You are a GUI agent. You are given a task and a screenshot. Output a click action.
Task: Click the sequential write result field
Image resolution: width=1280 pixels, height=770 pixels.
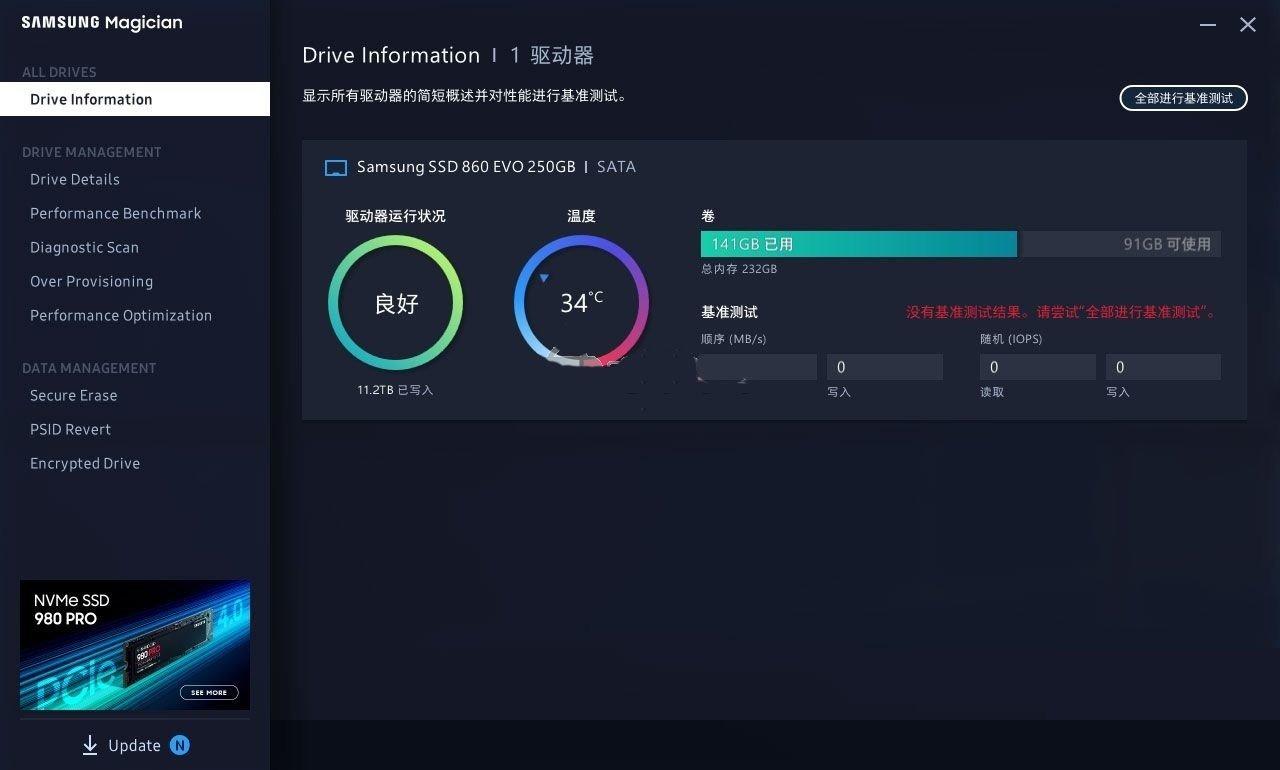(x=884, y=367)
